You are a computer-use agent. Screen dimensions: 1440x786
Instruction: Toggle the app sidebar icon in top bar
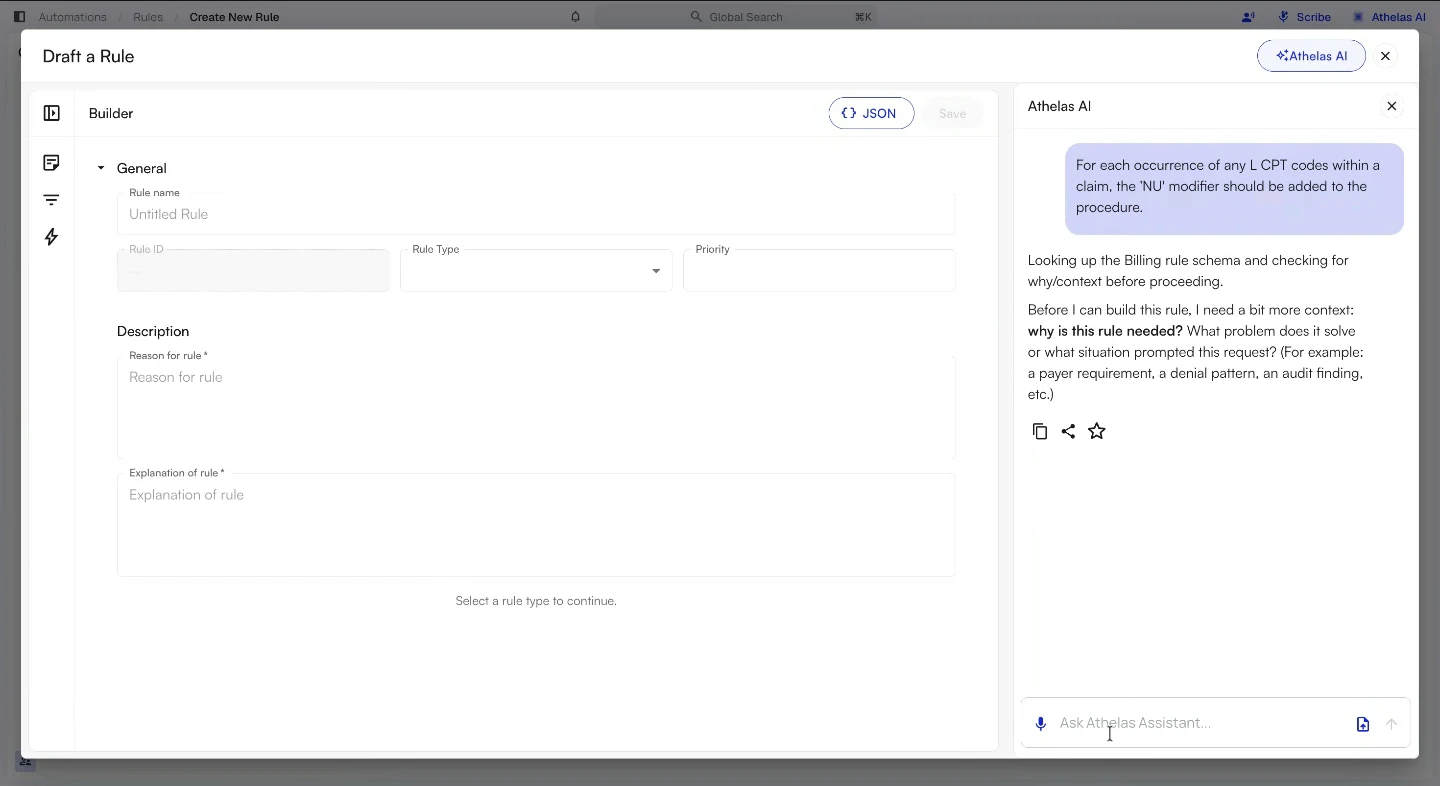click(x=19, y=17)
